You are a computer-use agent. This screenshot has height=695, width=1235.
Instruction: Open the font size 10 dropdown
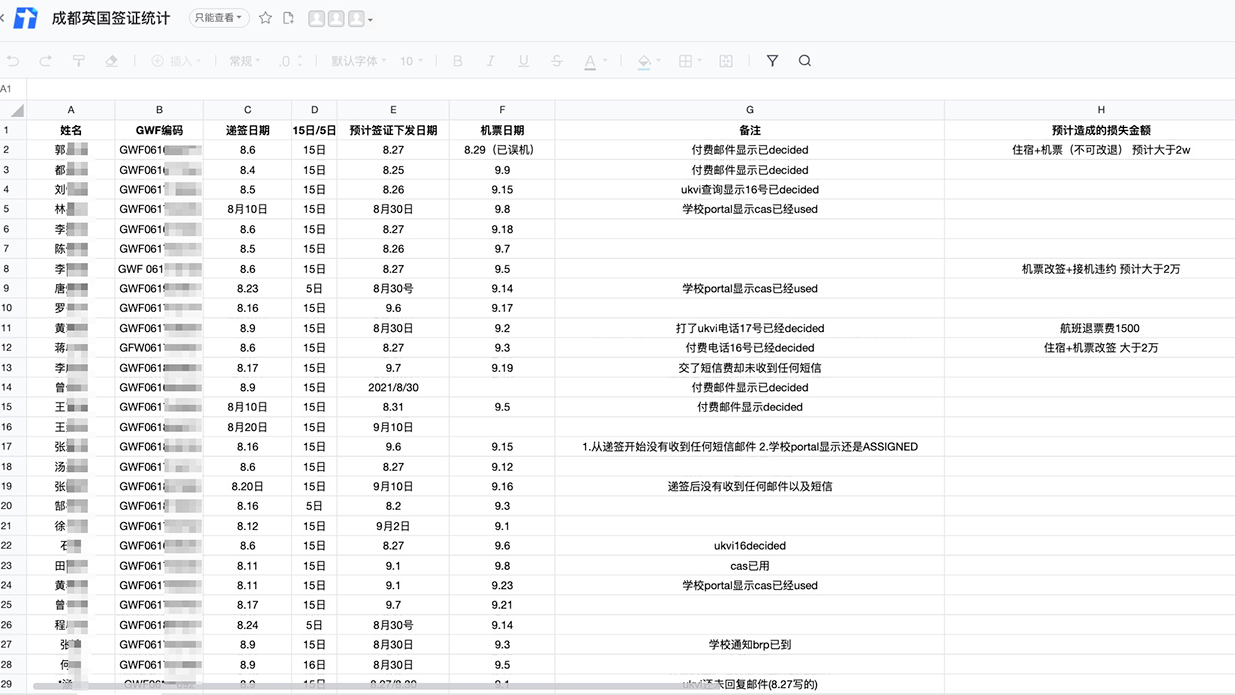pos(411,61)
